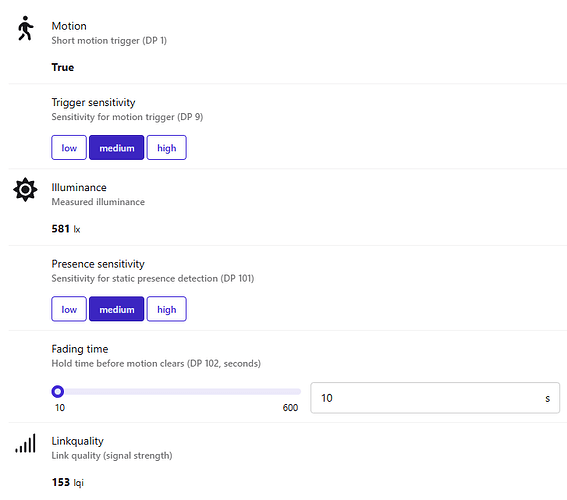Click the 600 maximum slider label
This screenshot has width=567, height=500.
point(290,408)
